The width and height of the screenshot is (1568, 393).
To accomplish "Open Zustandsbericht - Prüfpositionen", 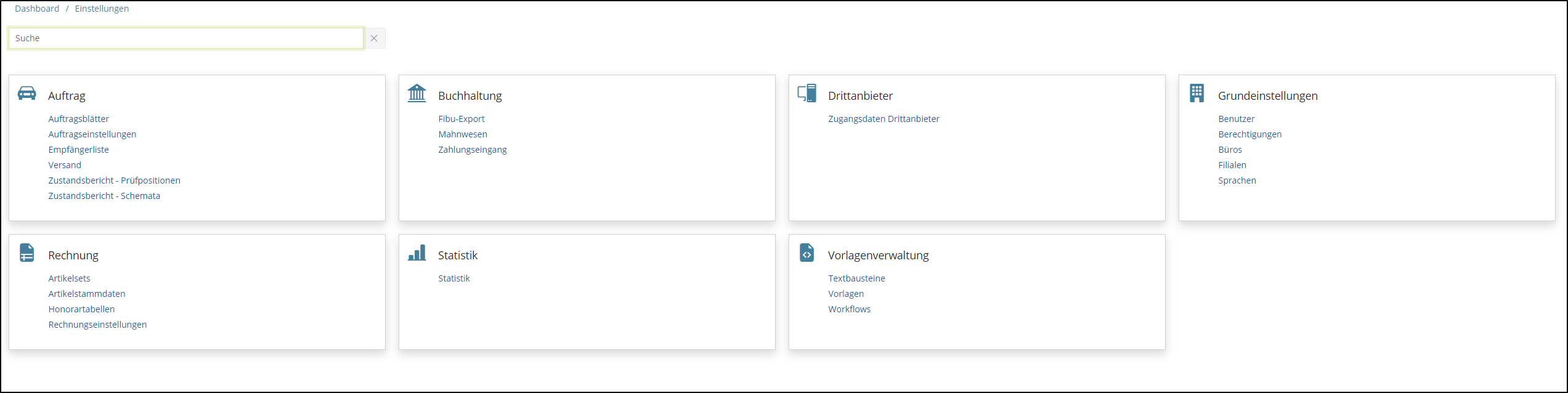I will 115,180.
